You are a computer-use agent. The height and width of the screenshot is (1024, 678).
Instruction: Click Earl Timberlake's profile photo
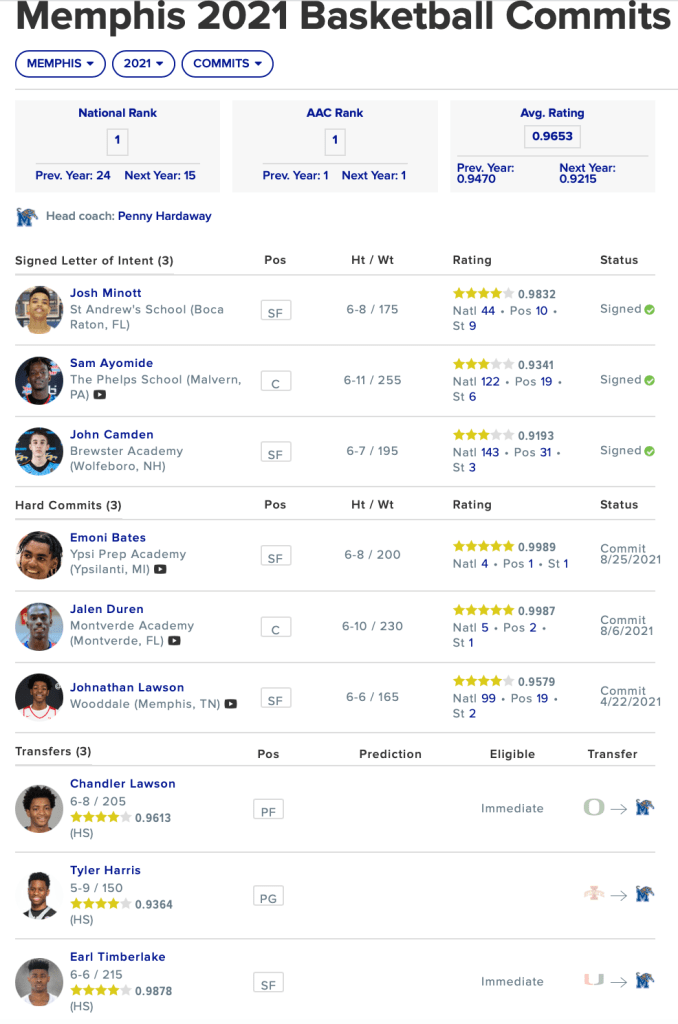coord(39,982)
